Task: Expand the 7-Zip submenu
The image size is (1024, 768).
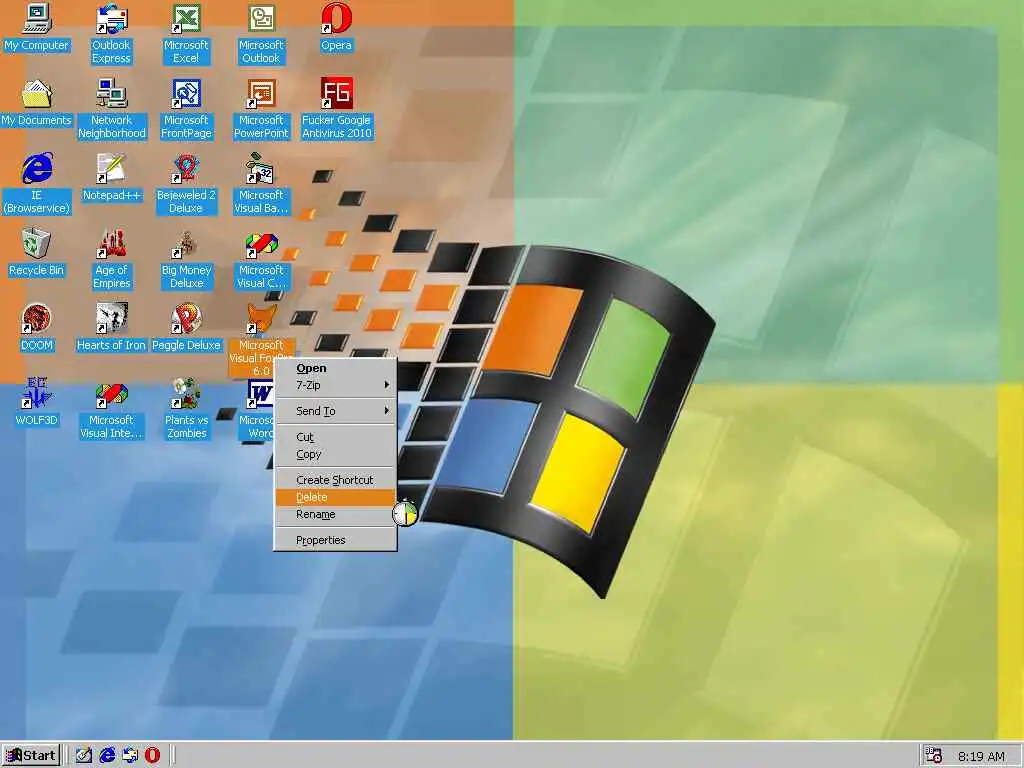Action: (x=335, y=385)
